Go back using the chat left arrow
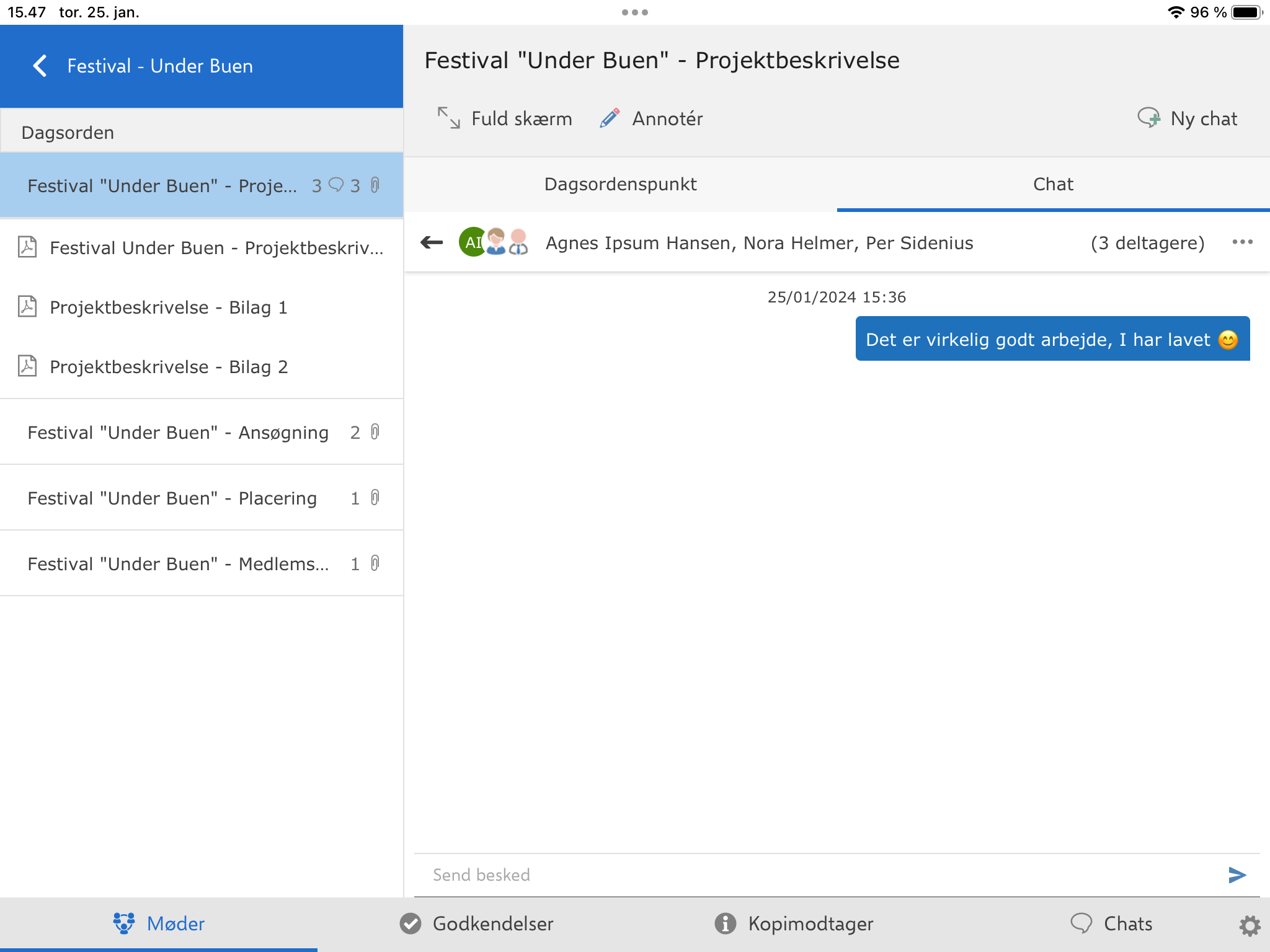The width and height of the screenshot is (1270, 952). [432, 242]
